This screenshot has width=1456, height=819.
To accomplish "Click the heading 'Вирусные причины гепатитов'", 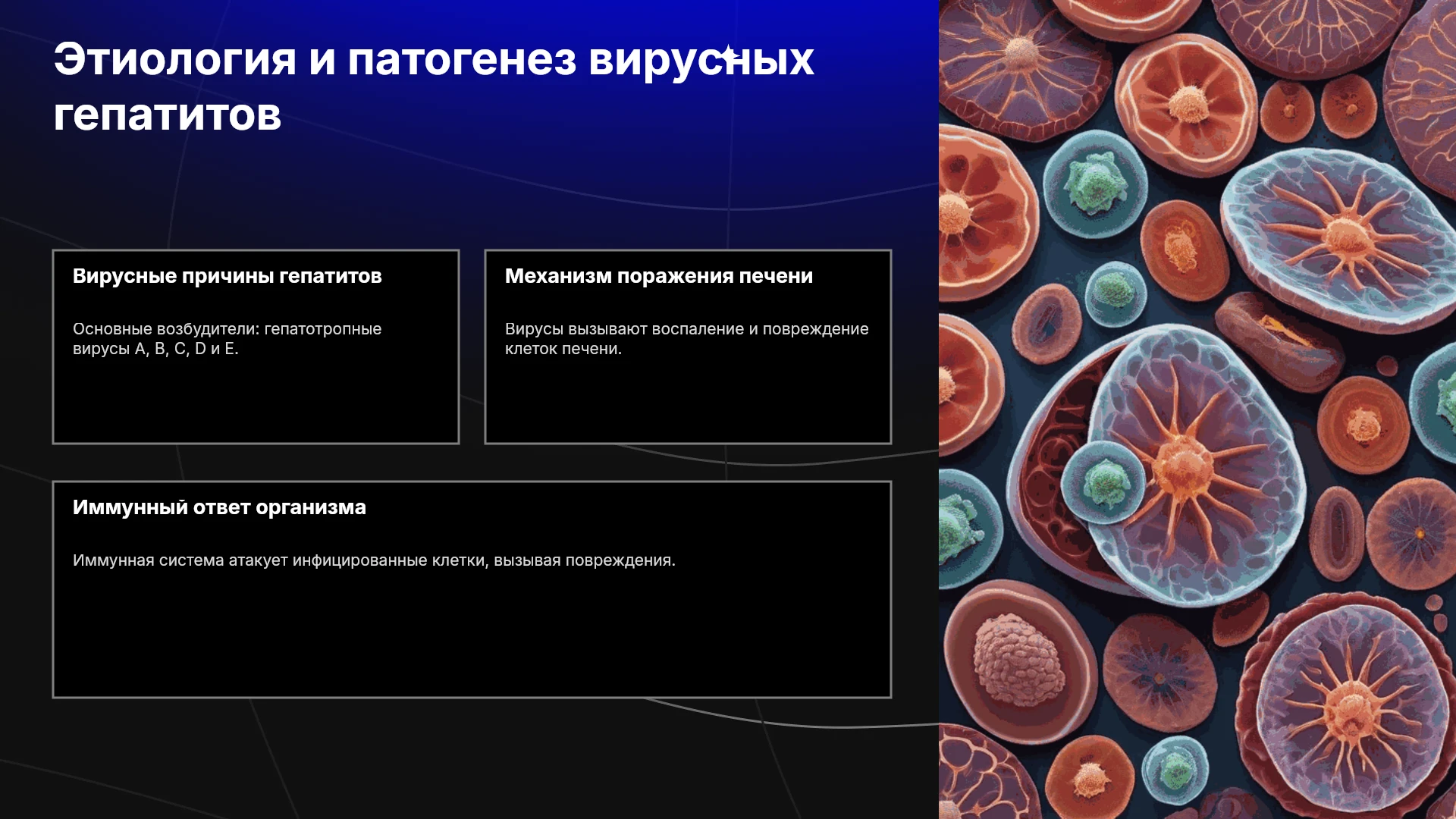I will [227, 276].
